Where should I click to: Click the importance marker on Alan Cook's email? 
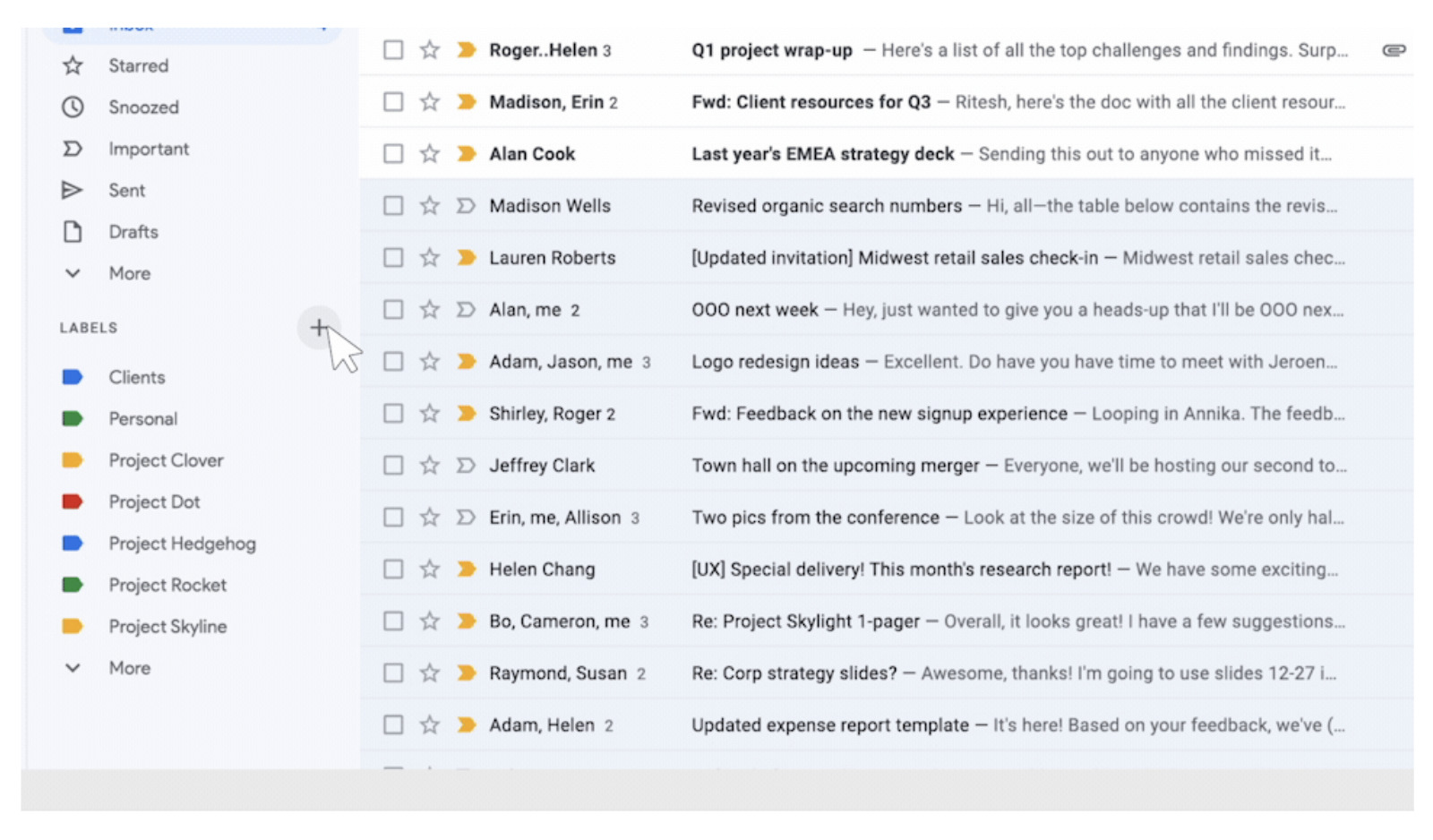point(466,153)
